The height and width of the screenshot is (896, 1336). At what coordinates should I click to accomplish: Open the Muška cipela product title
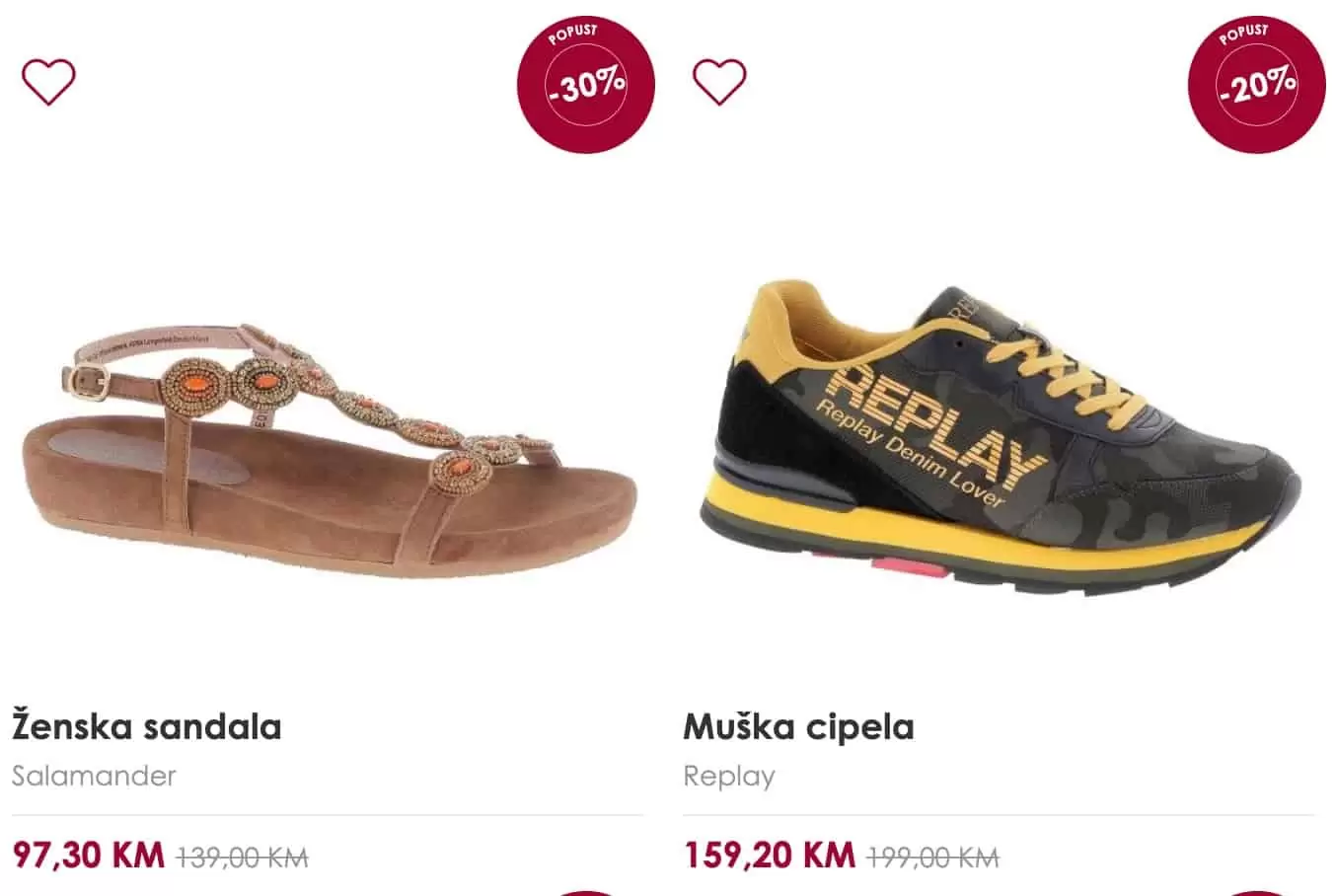[798, 727]
